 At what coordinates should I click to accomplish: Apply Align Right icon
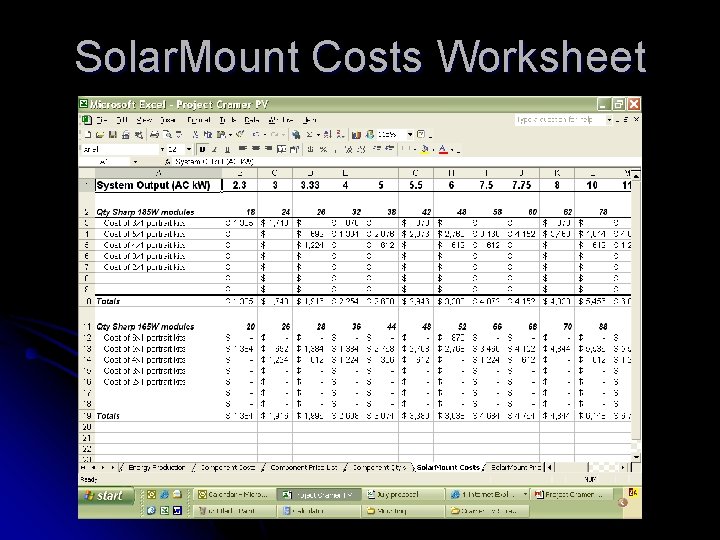point(268,149)
